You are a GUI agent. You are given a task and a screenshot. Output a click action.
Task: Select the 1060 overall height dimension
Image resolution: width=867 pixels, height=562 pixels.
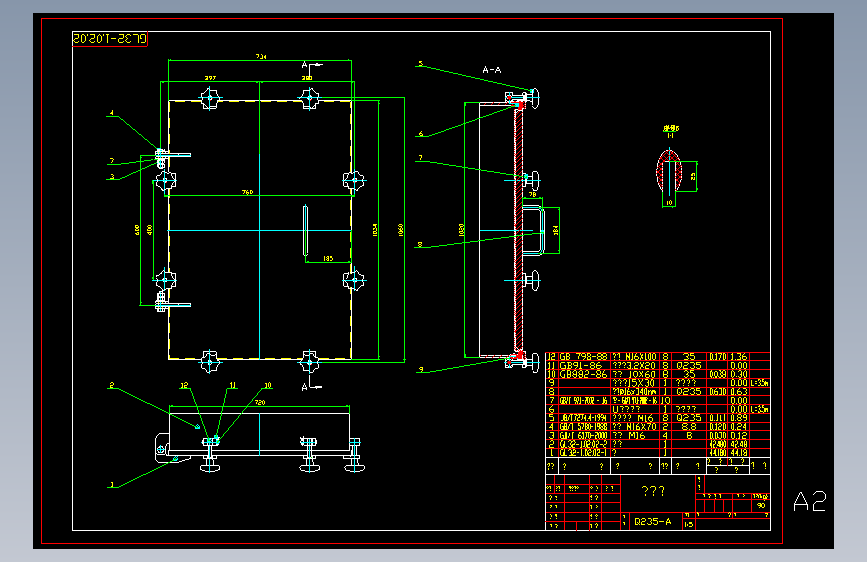(x=400, y=230)
